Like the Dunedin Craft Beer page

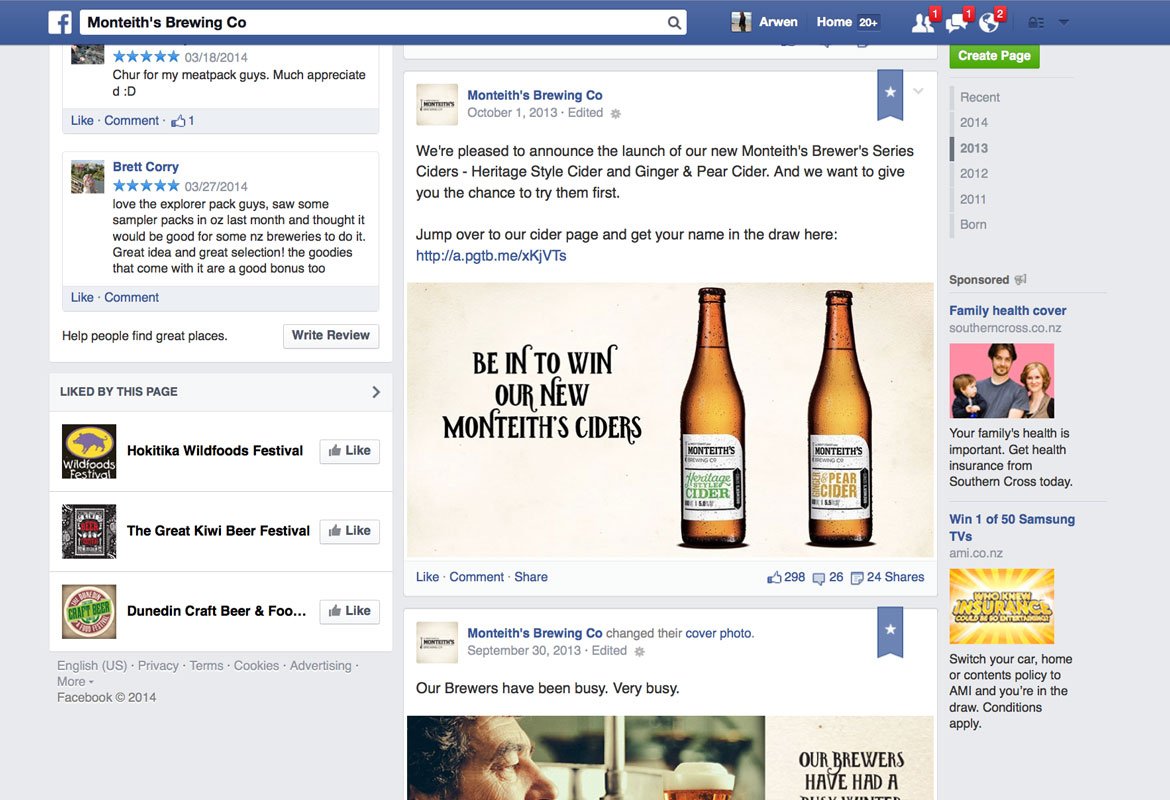point(349,611)
